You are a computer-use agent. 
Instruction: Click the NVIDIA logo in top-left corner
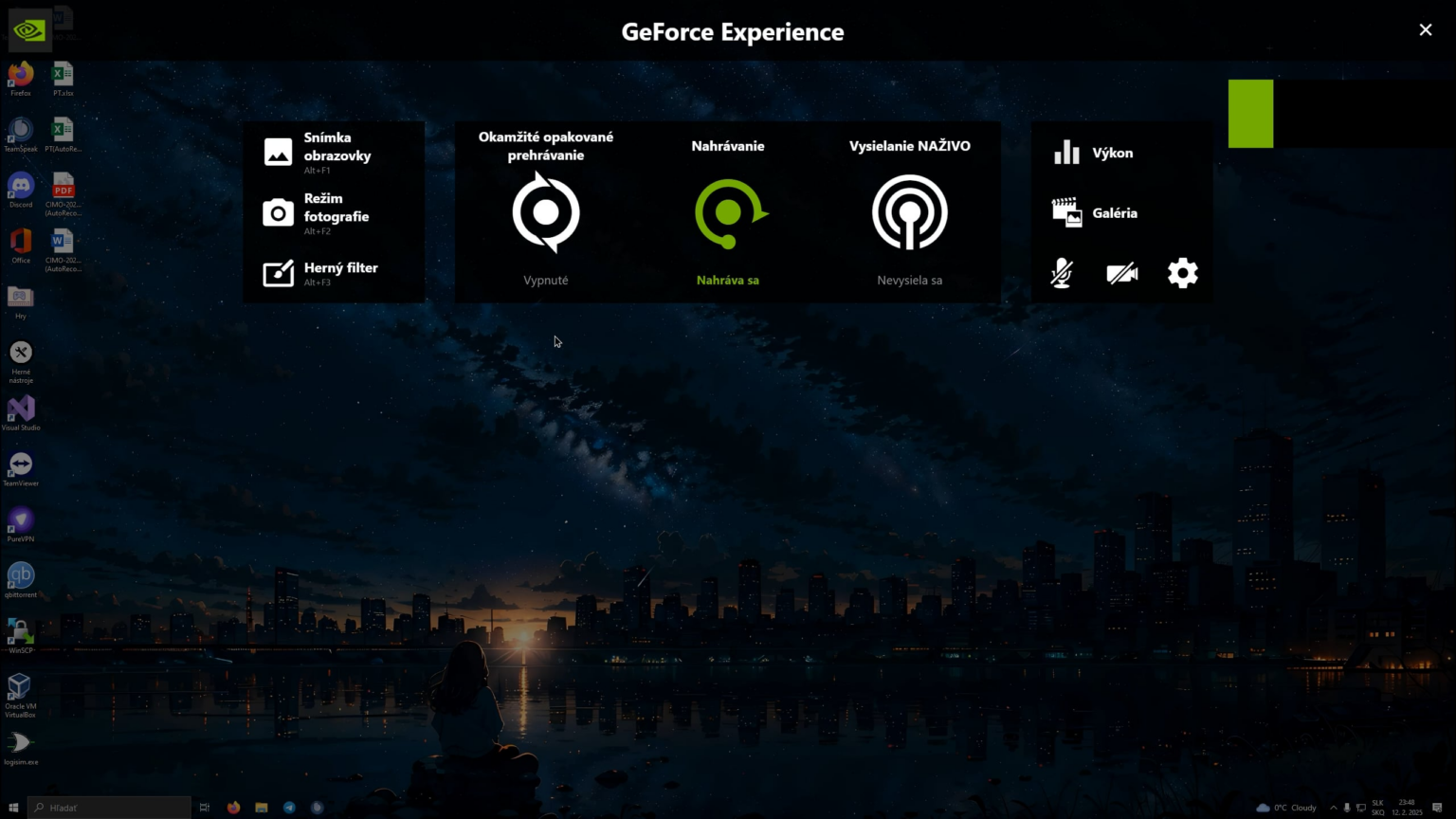(x=29, y=29)
